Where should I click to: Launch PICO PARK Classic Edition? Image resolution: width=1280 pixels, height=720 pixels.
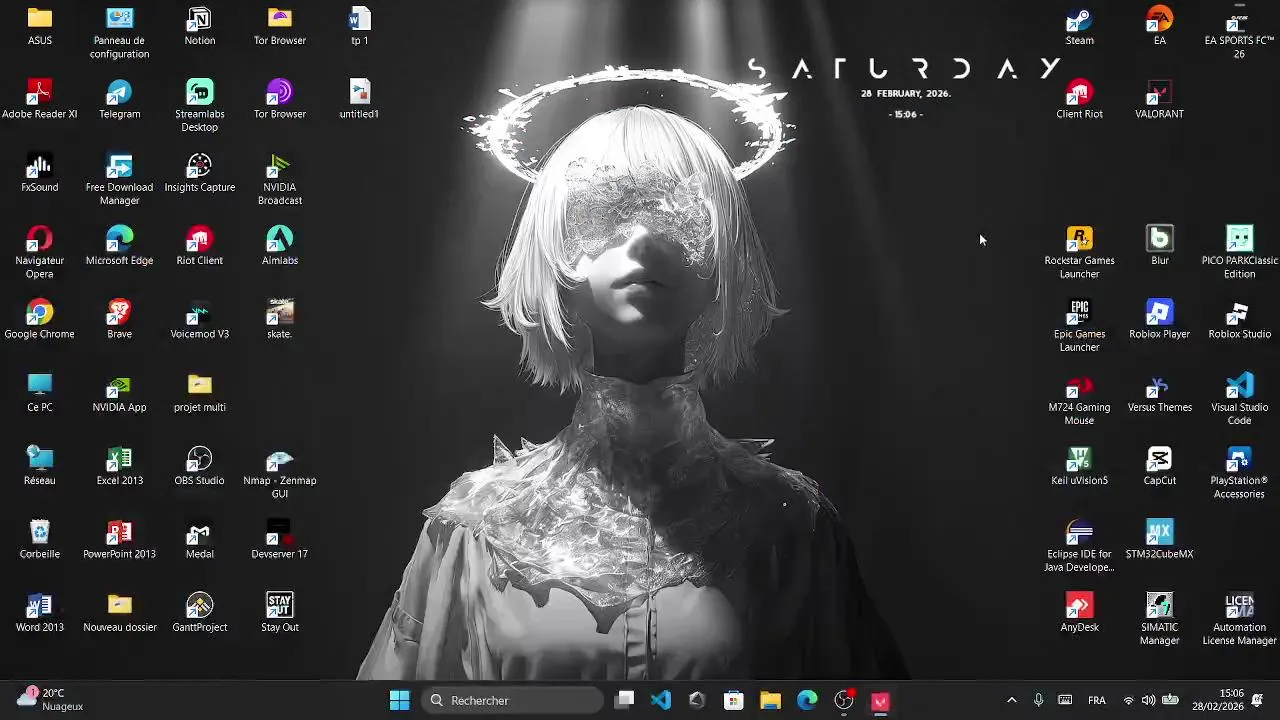pos(1239,252)
